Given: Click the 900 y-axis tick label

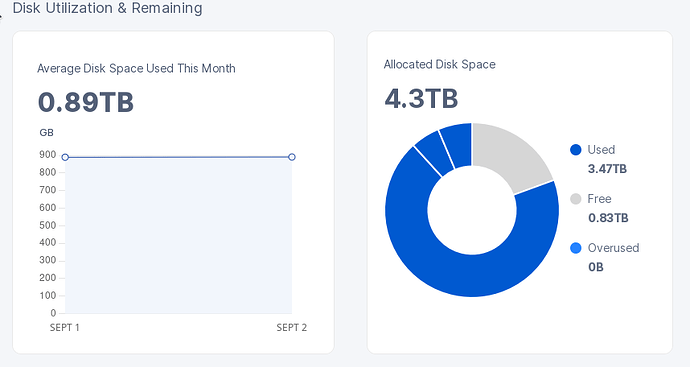Looking at the screenshot, I should point(48,155).
